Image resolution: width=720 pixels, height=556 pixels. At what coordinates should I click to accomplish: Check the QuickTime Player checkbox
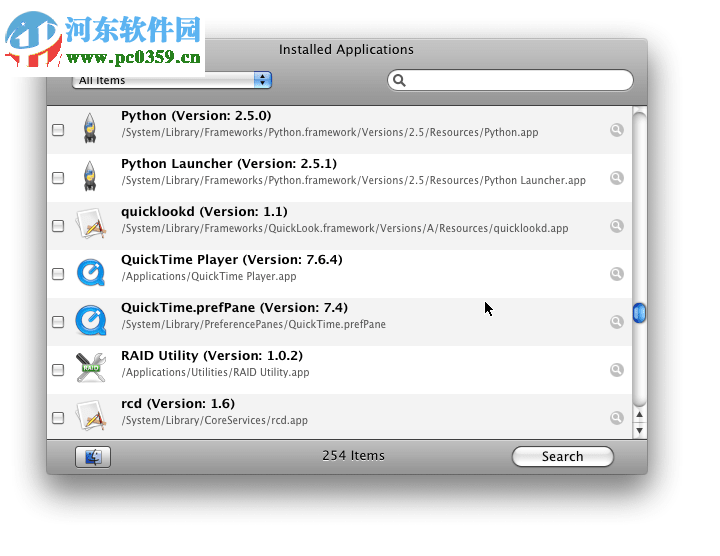[58, 274]
